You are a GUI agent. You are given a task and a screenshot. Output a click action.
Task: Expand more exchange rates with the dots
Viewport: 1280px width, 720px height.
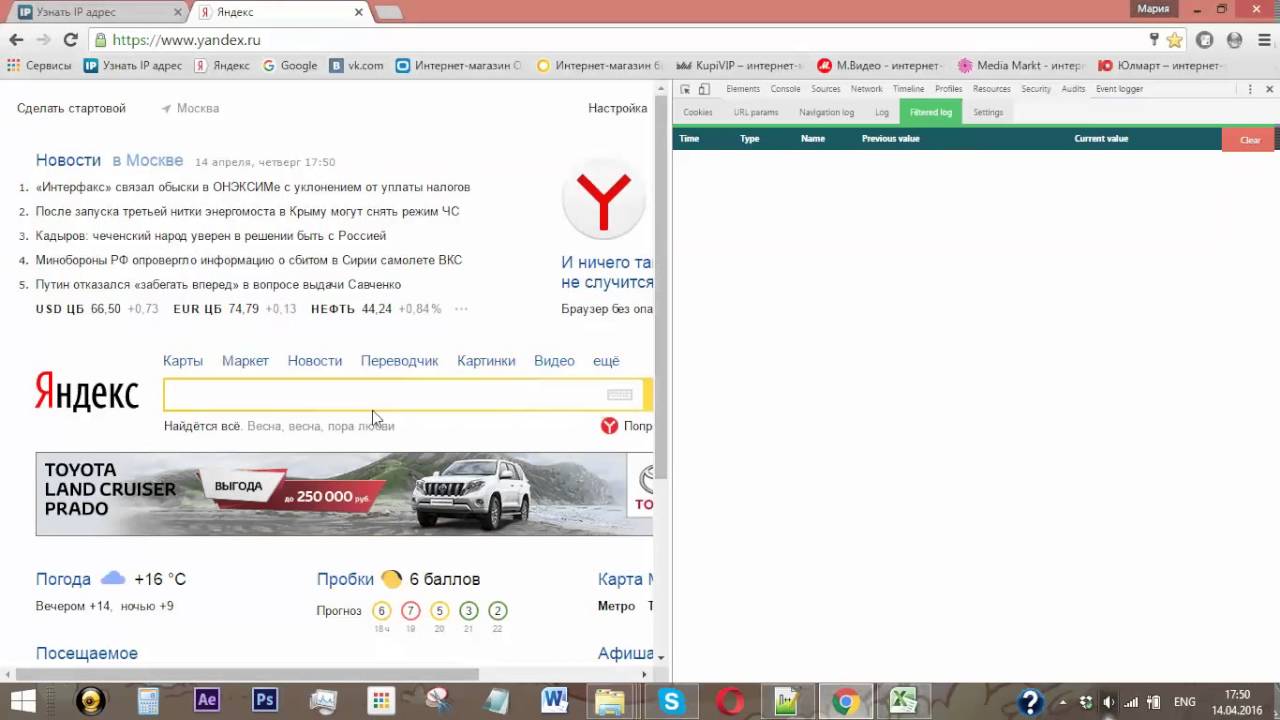pyautogui.click(x=461, y=309)
